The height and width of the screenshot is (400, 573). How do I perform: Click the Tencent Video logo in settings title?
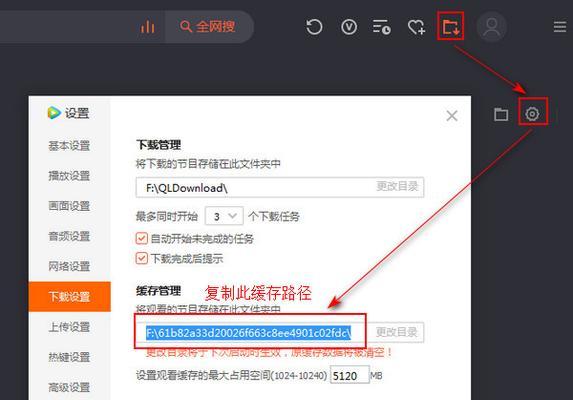[54, 113]
